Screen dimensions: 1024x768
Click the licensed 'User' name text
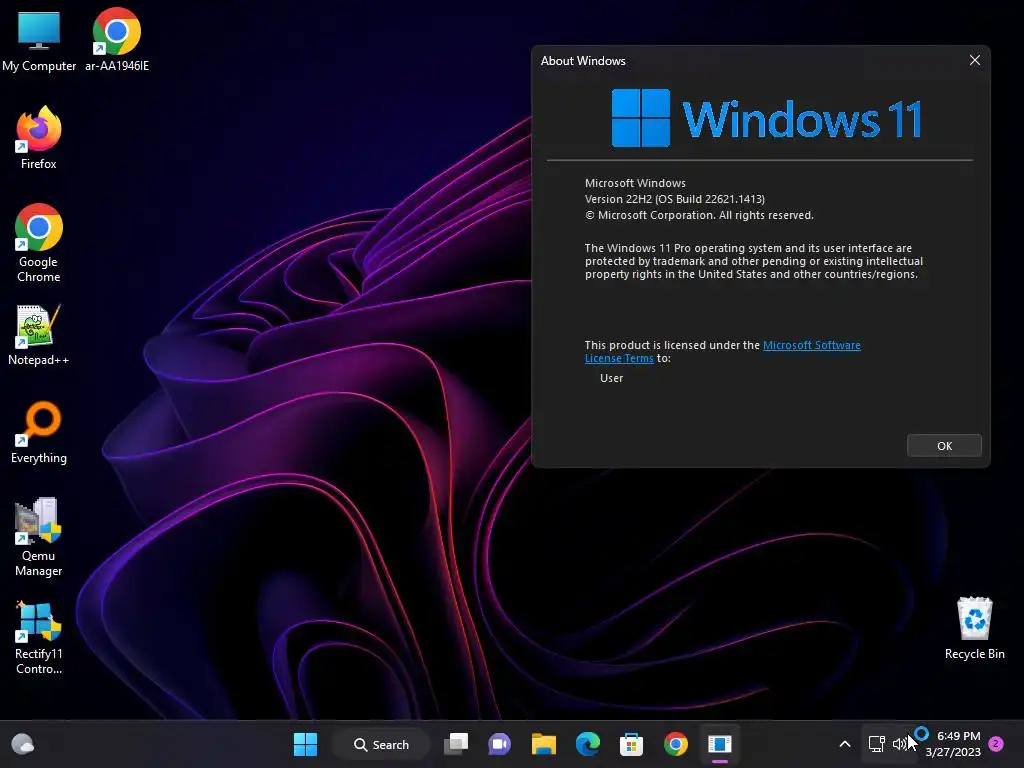(x=611, y=378)
